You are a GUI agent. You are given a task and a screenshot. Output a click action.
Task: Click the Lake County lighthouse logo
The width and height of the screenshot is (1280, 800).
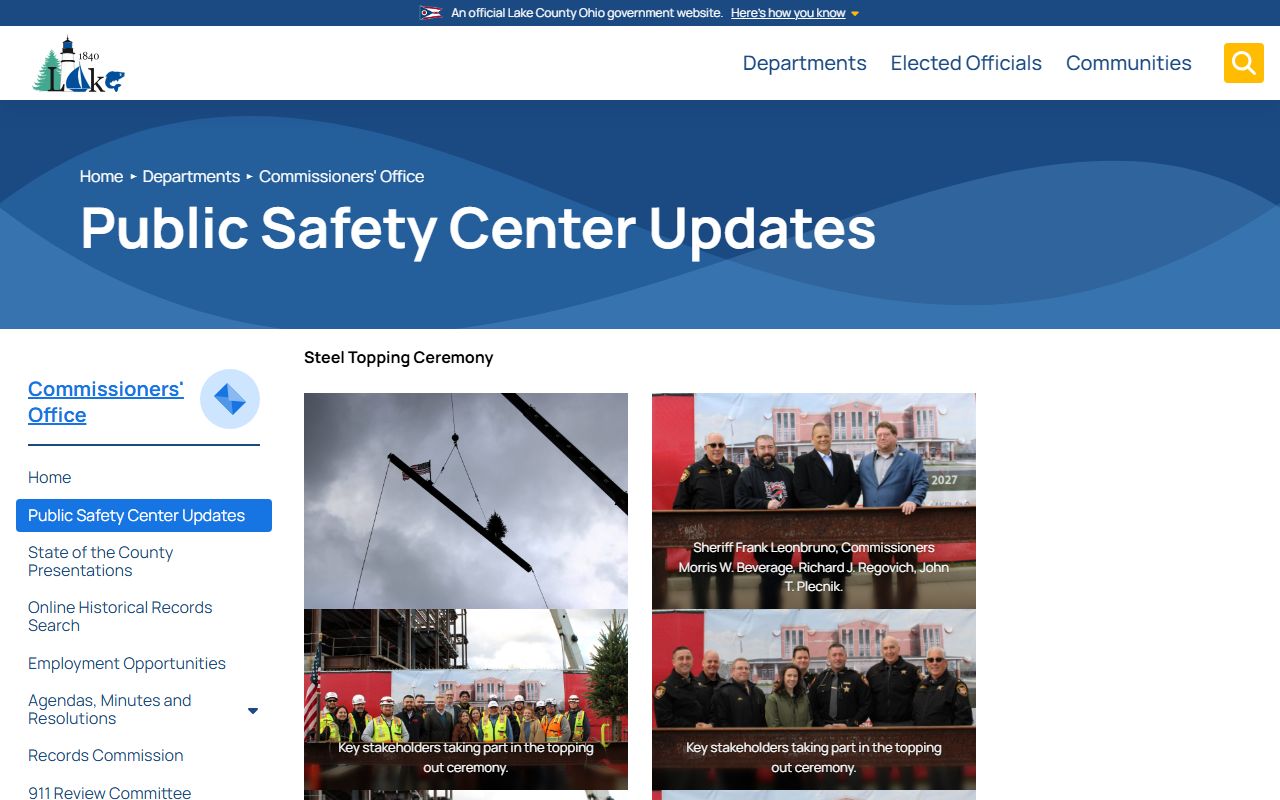pos(78,64)
